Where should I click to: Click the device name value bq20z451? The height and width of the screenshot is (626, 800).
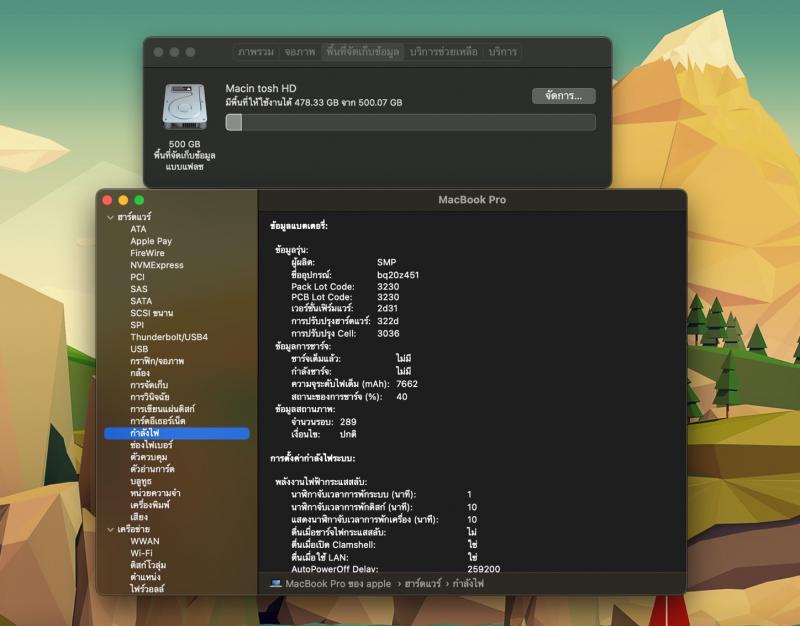(x=398, y=275)
